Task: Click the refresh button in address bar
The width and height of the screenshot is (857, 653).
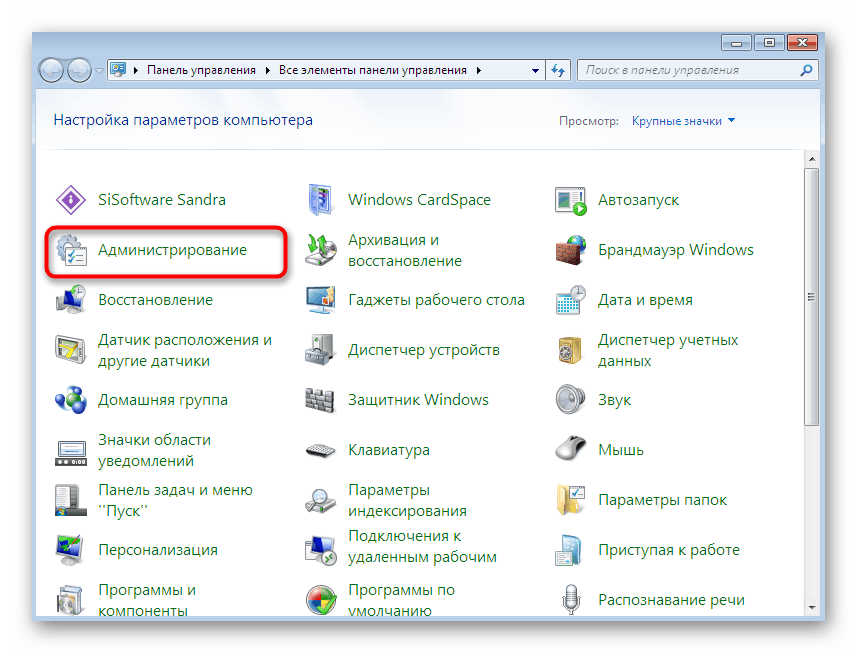Action: 558,70
